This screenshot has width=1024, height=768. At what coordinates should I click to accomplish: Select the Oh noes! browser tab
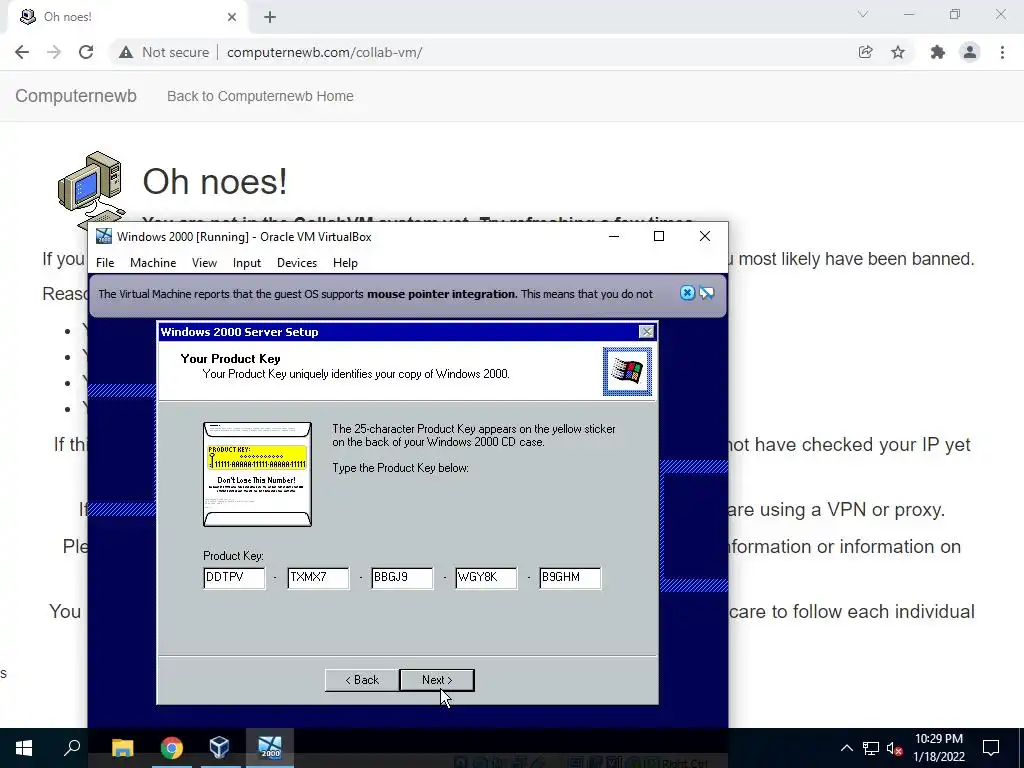click(x=127, y=17)
